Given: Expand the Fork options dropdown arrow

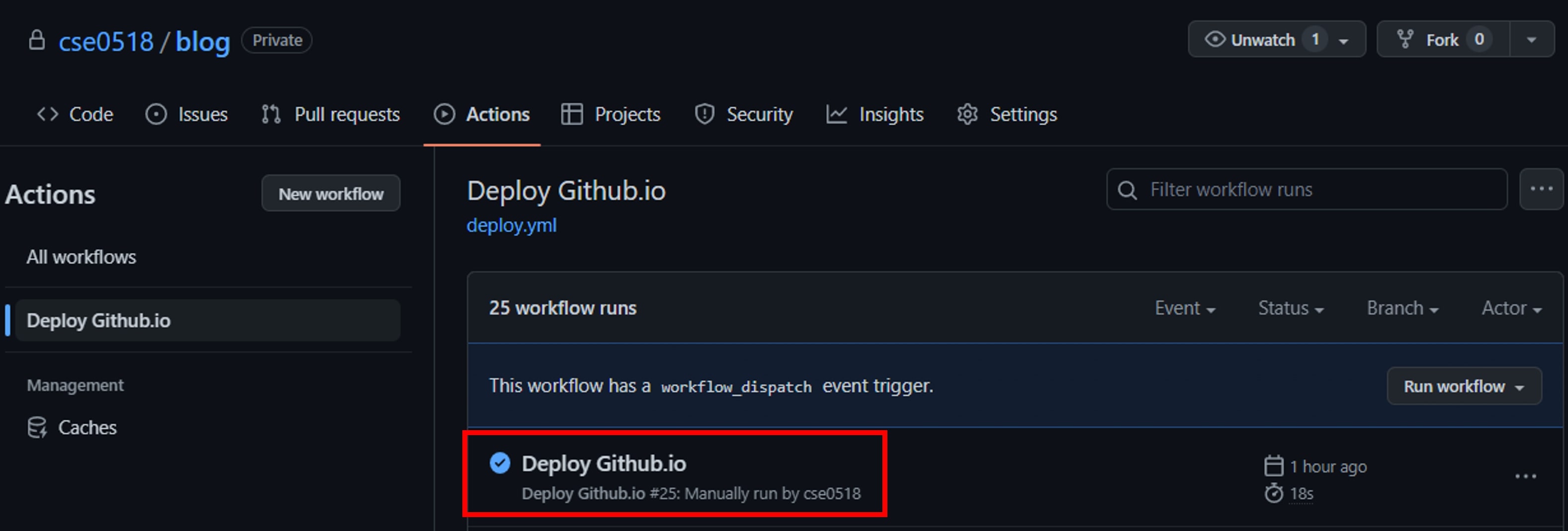Looking at the screenshot, I should coord(1532,40).
